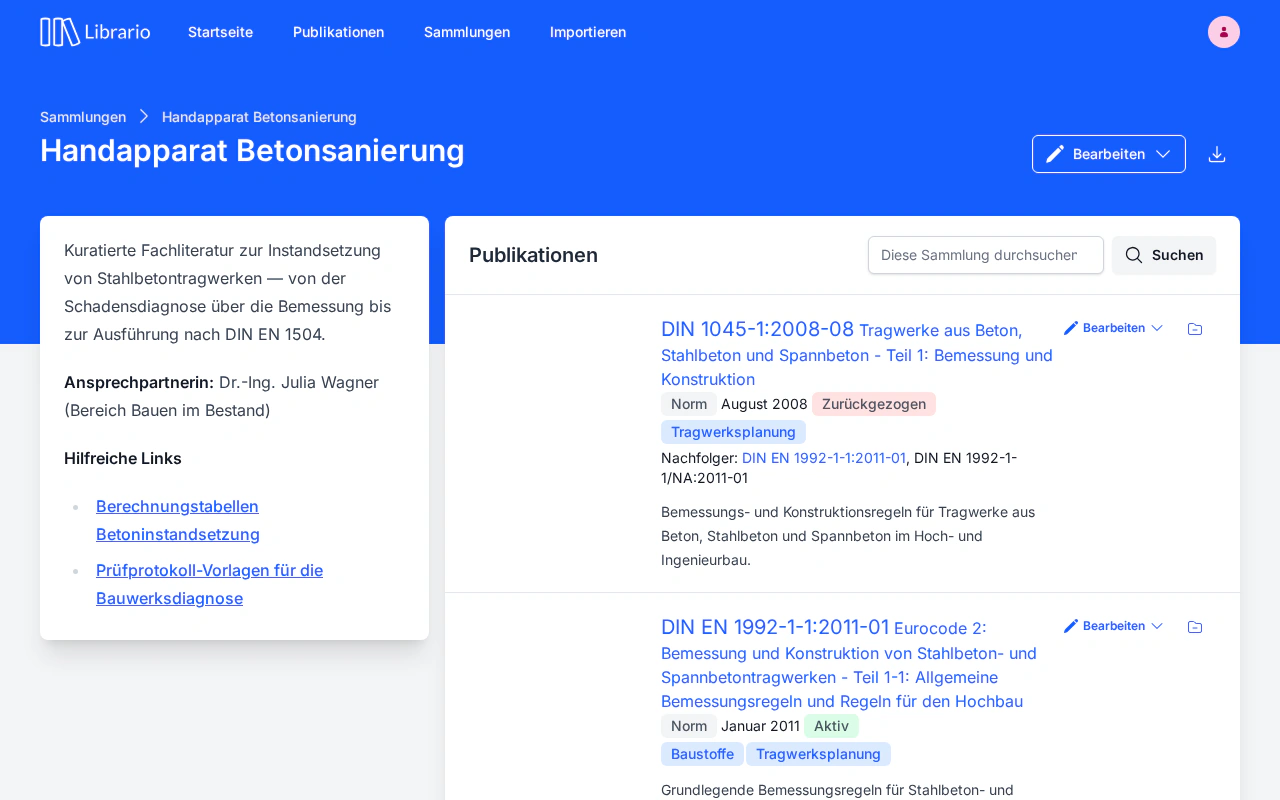Open DIN EN 1992-1-1:2011-01 Eurocode 2 title
This screenshot has width=1280, height=800.
click(x=850, y=664)
